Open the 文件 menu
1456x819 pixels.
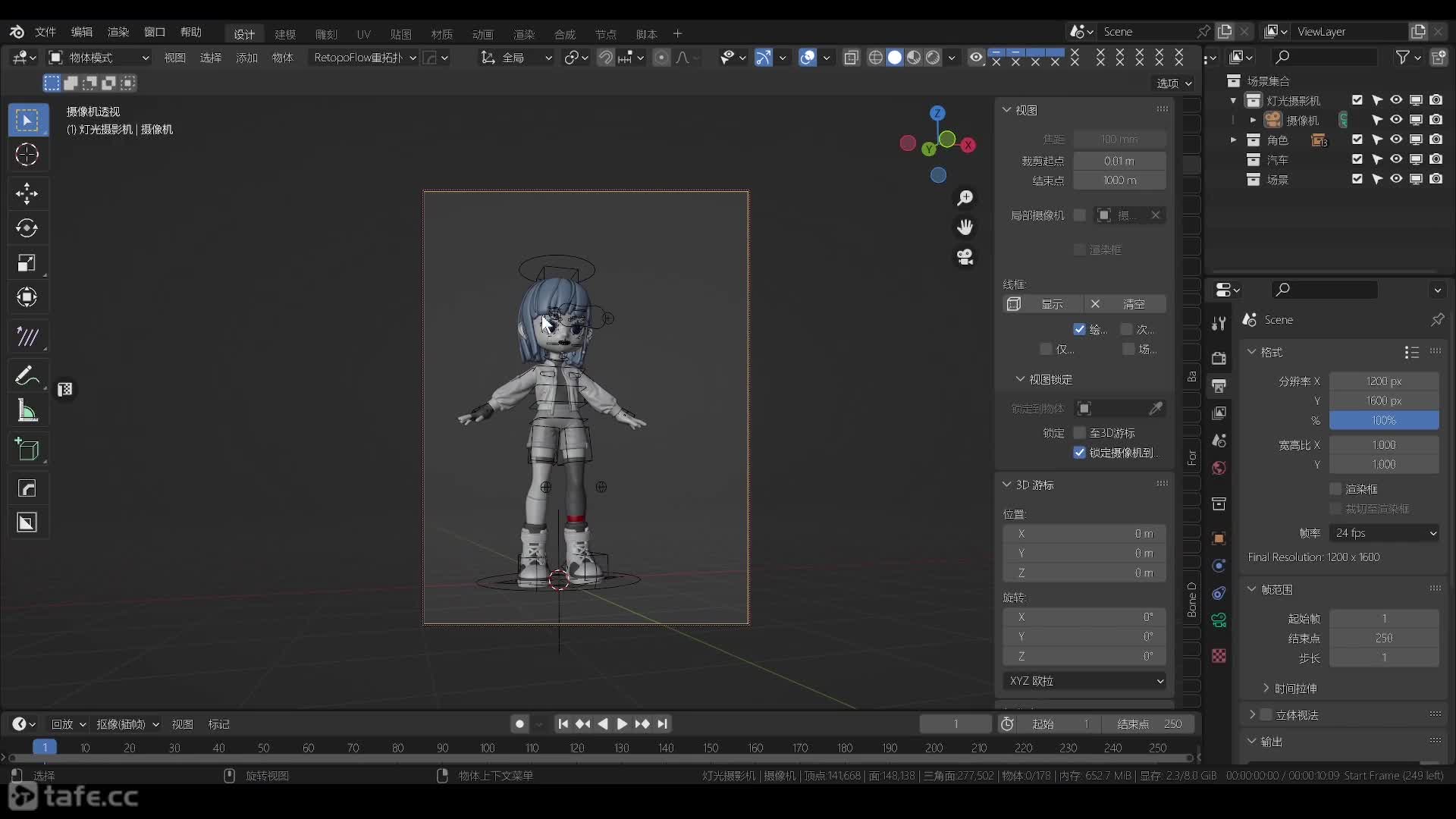point(45,32)
